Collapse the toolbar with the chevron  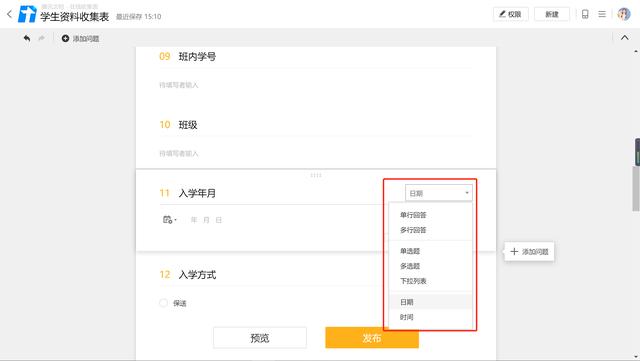tap(624, 38)
